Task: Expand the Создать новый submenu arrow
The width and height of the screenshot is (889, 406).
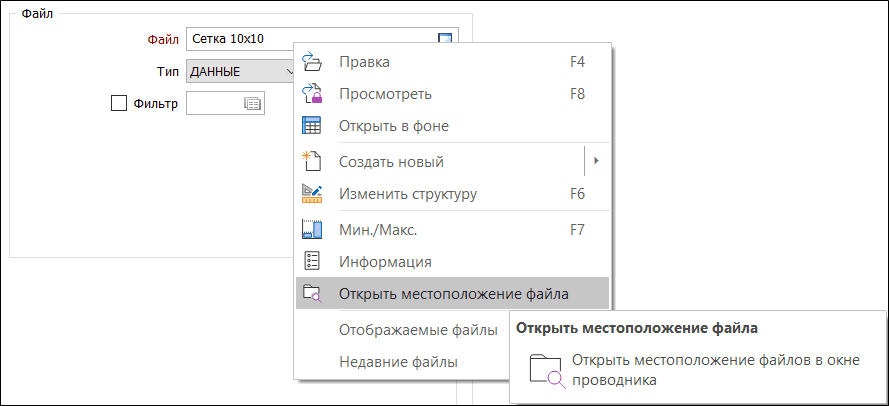Action: [596, 161]
